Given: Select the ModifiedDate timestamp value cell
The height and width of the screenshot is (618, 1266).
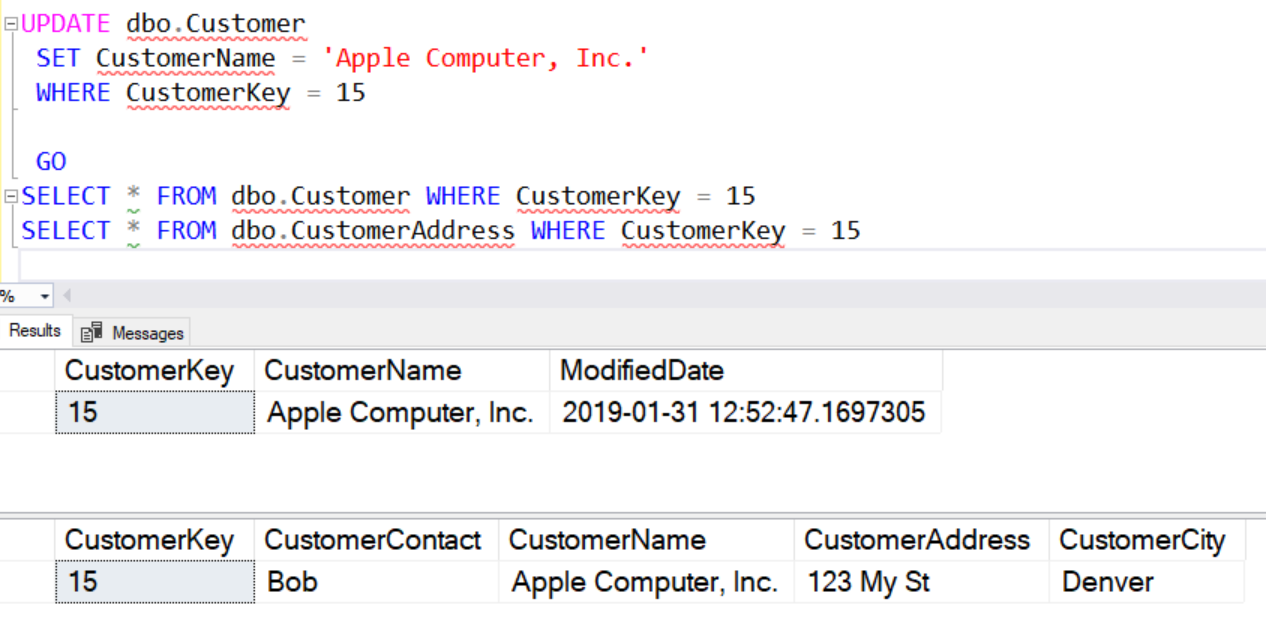Looking at the screenshot, I should coord(745,412).
